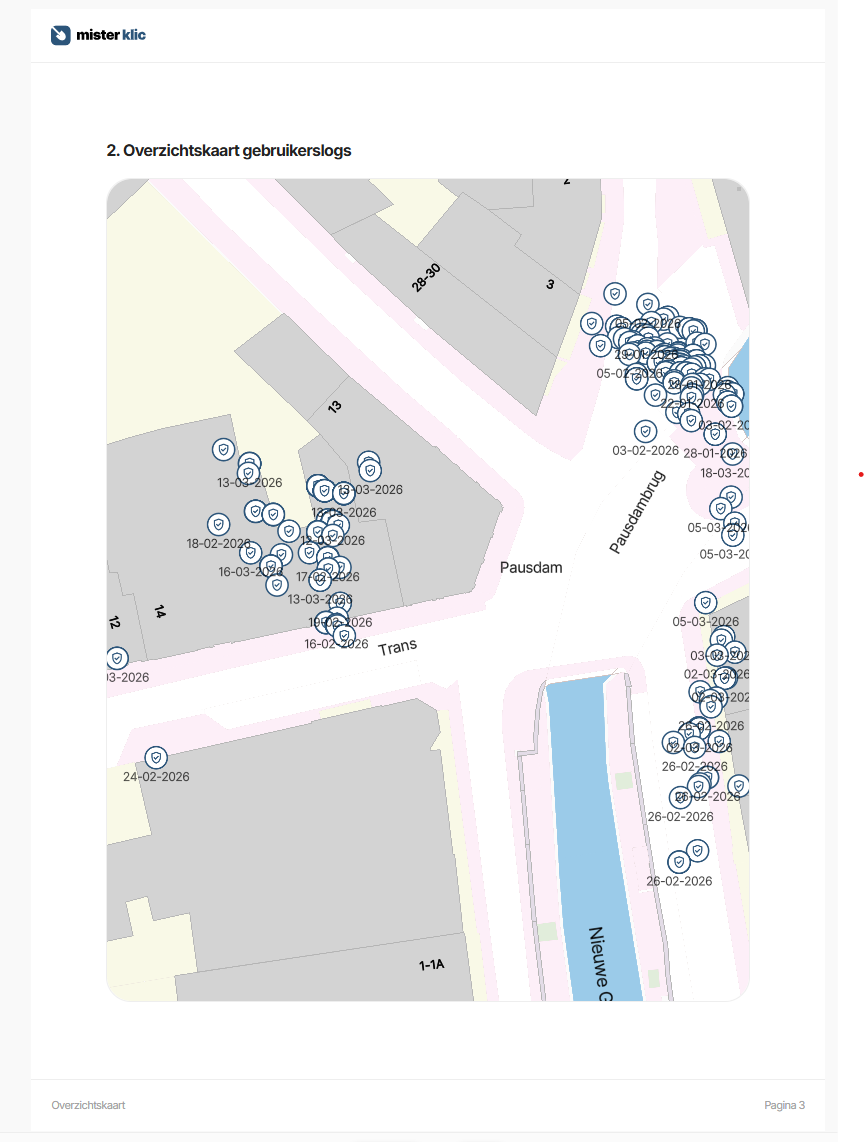865x1142 pixels.
Task: Click the '22-01-2026' date label
Action: pos(692,403)
